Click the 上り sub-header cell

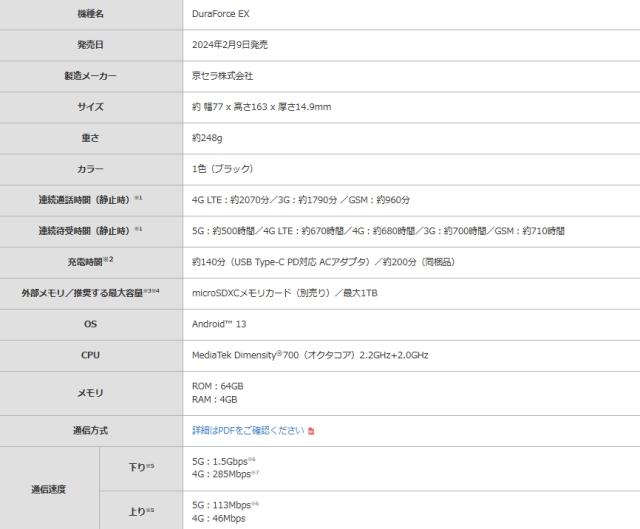141,511
